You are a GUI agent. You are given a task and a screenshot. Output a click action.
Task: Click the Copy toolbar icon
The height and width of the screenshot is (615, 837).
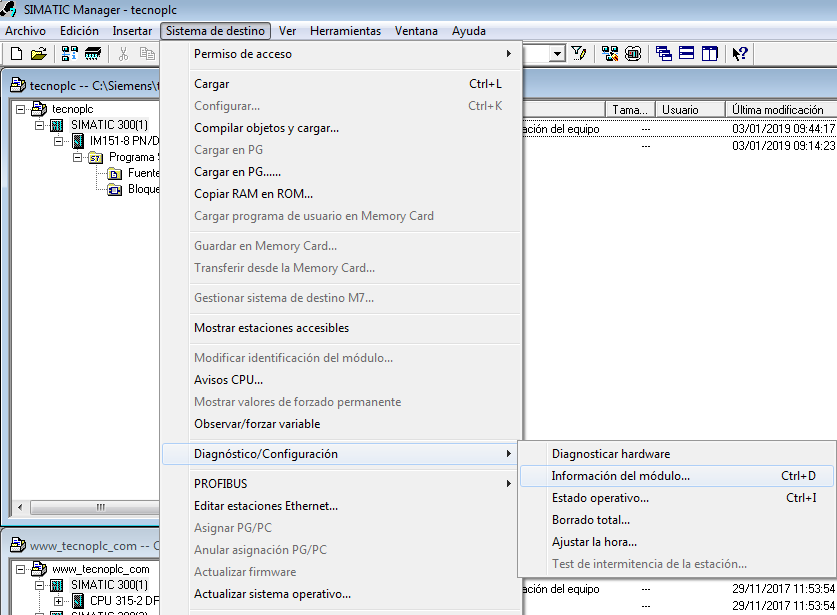pyautogui.click(x=147, y=53)
